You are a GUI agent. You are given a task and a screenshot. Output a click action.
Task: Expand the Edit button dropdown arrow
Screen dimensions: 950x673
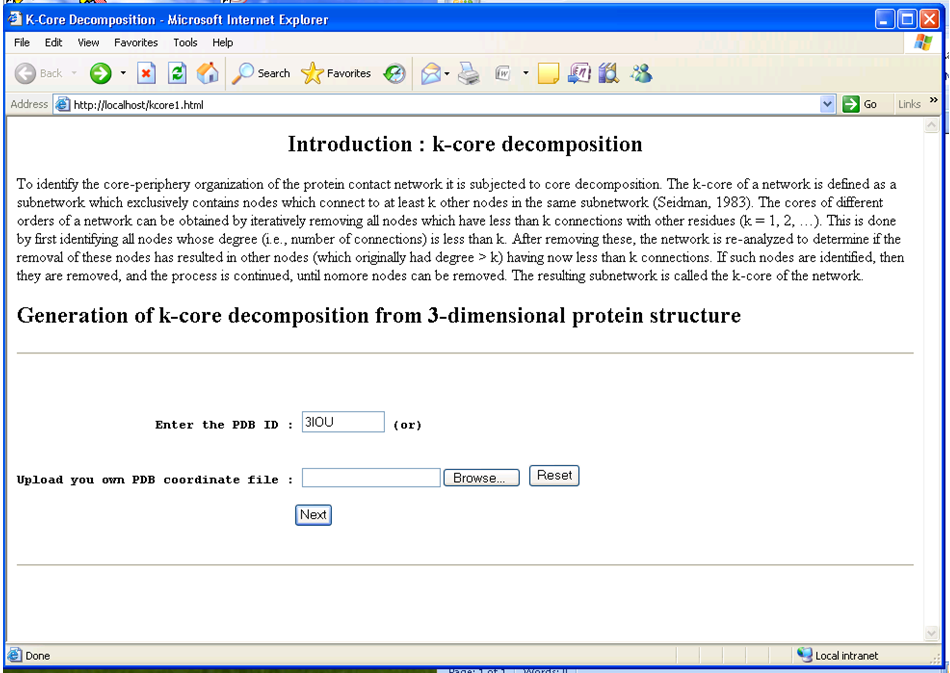pos(525,73)
